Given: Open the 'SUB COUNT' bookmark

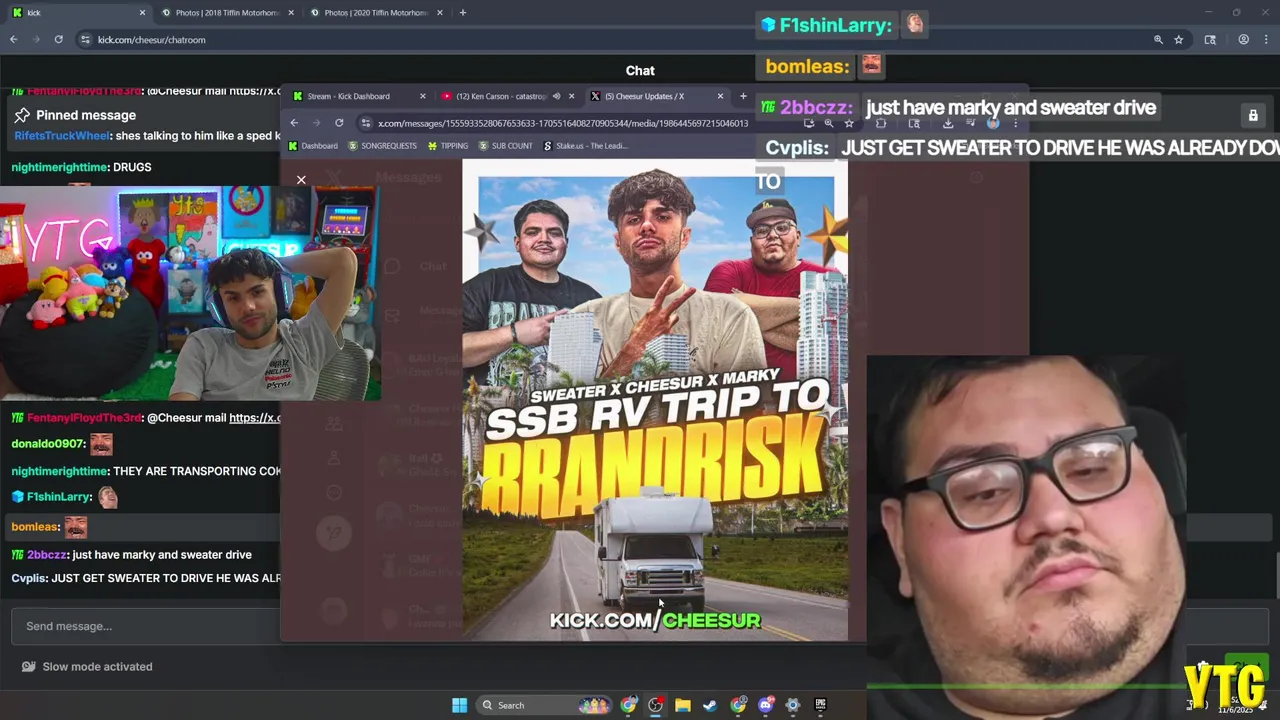Looking at the screenshot, I should click(x=505, y=146).
